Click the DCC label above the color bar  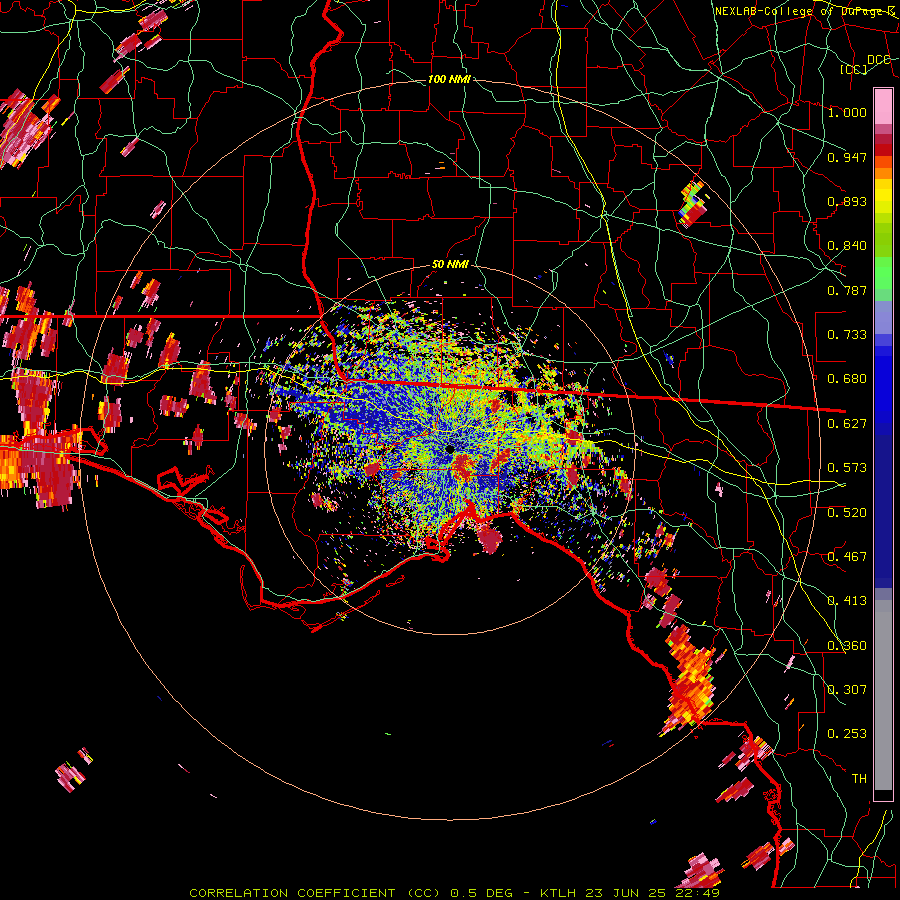879,60
